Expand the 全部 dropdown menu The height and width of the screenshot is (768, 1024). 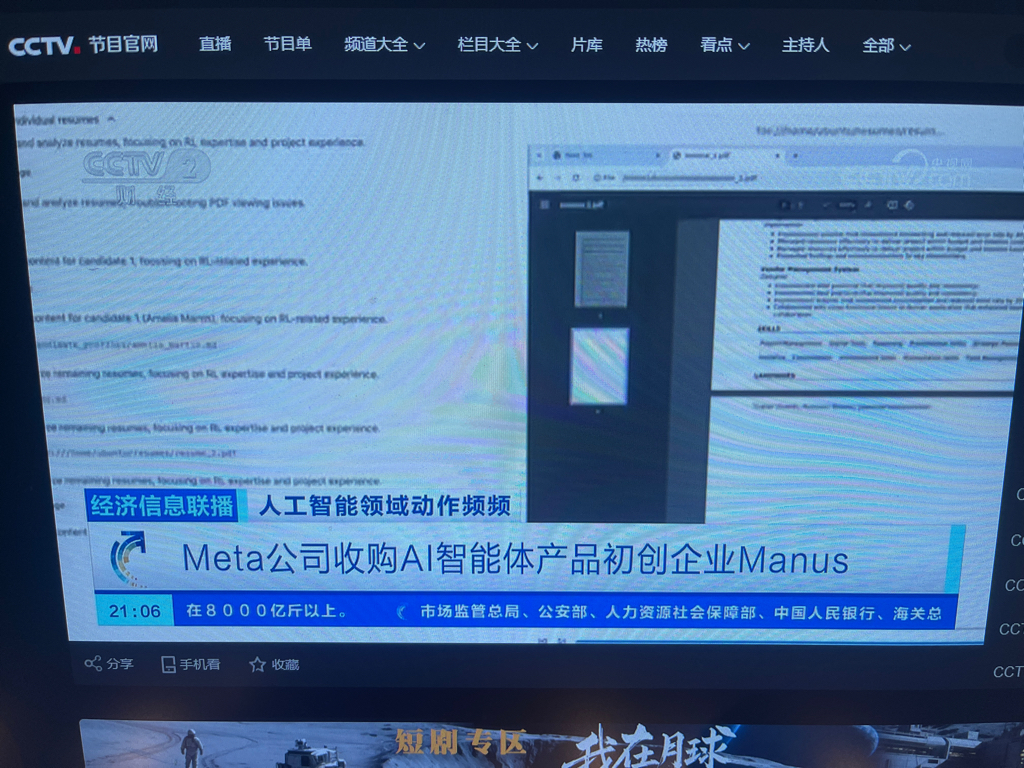(x=886, y=45)
